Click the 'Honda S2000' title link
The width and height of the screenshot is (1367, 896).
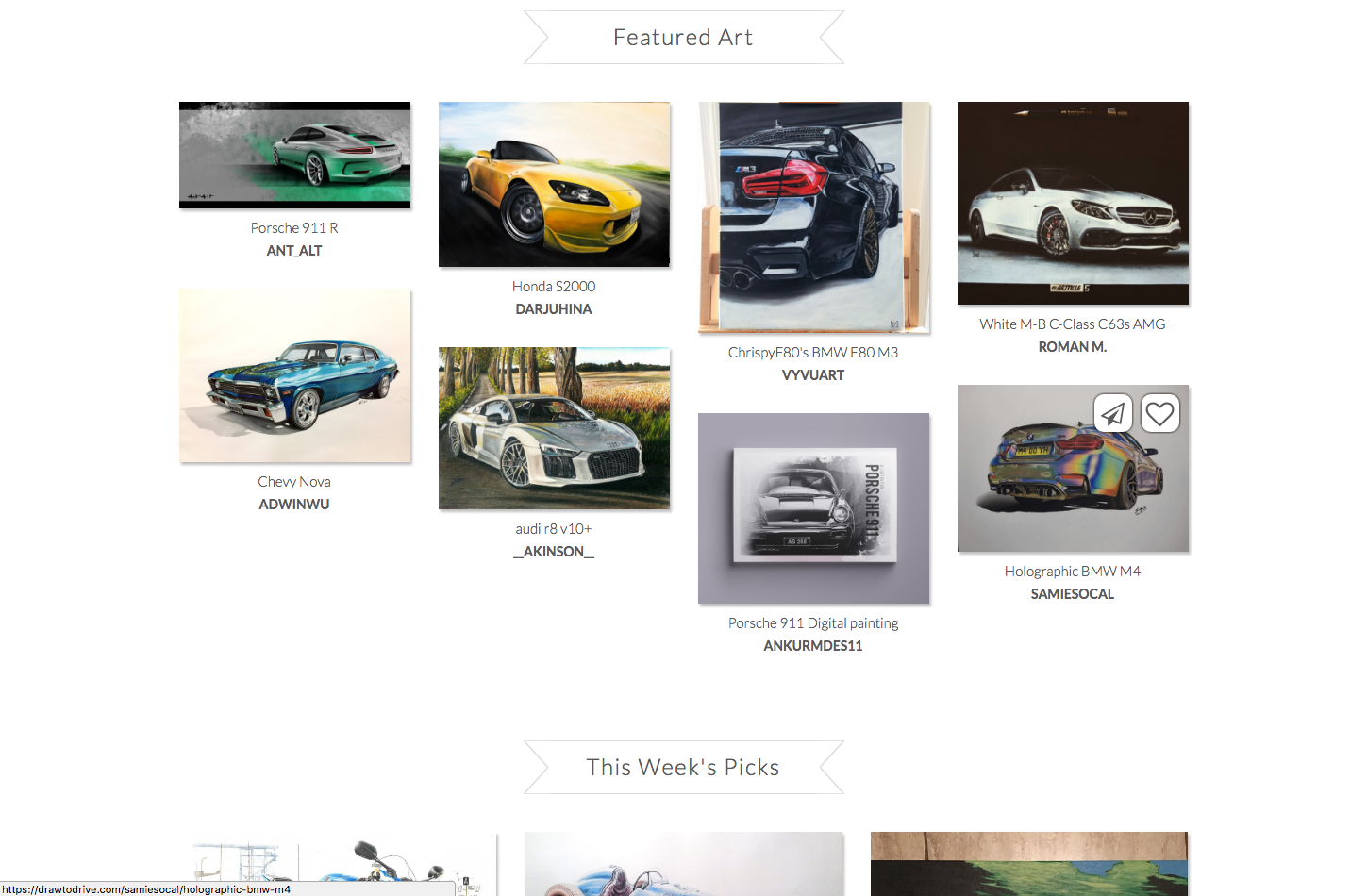click(x=554, y=287)
